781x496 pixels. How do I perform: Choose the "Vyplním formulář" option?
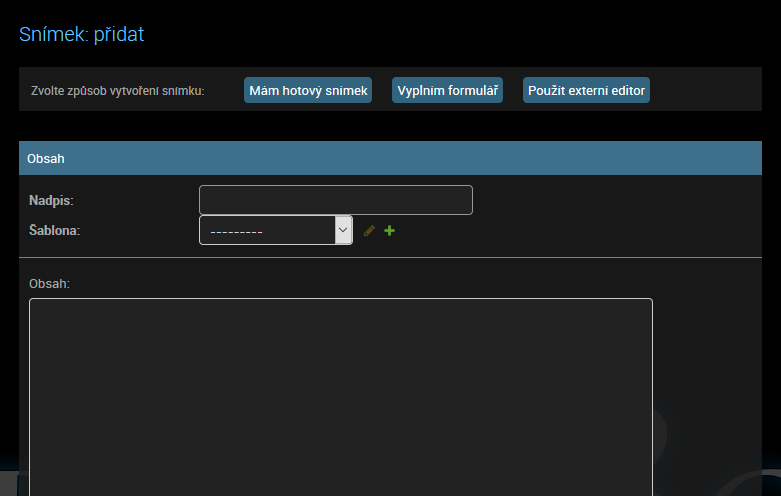pyautogui.click(x=447, y=90)
